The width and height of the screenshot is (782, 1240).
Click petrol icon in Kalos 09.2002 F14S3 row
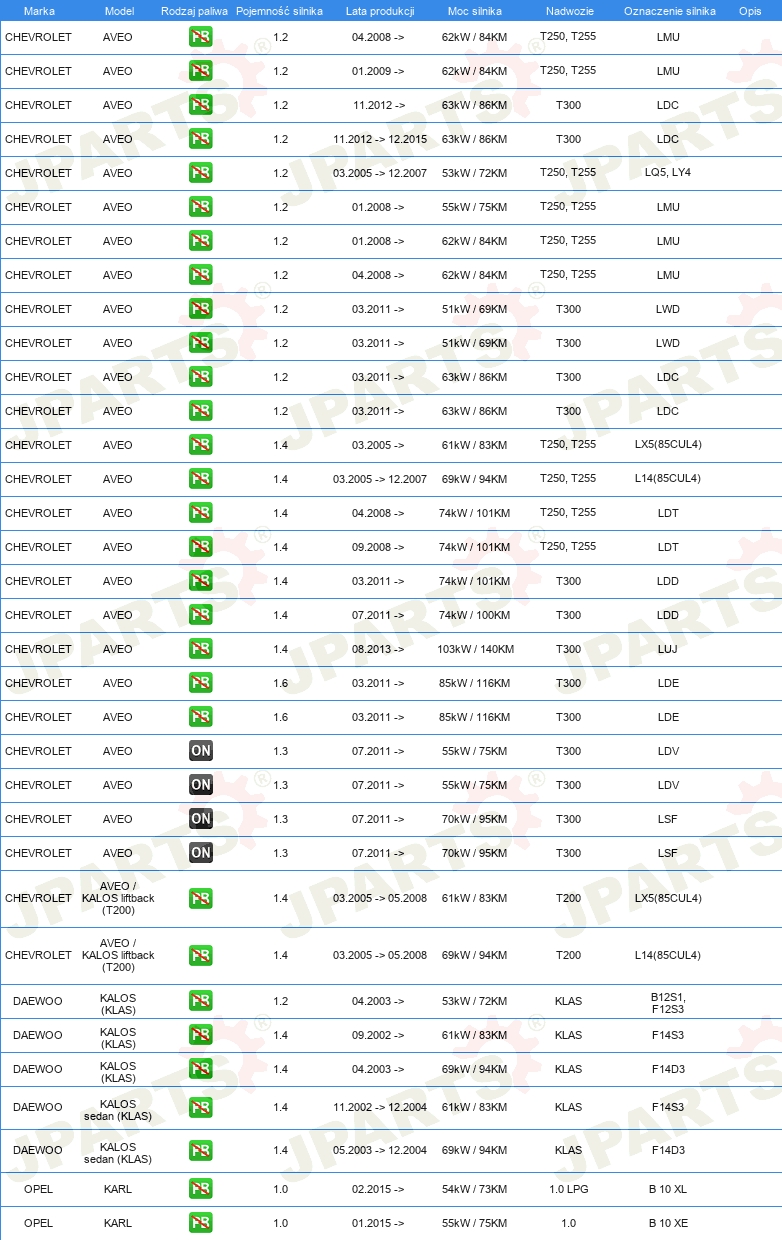click(201, 1035)
